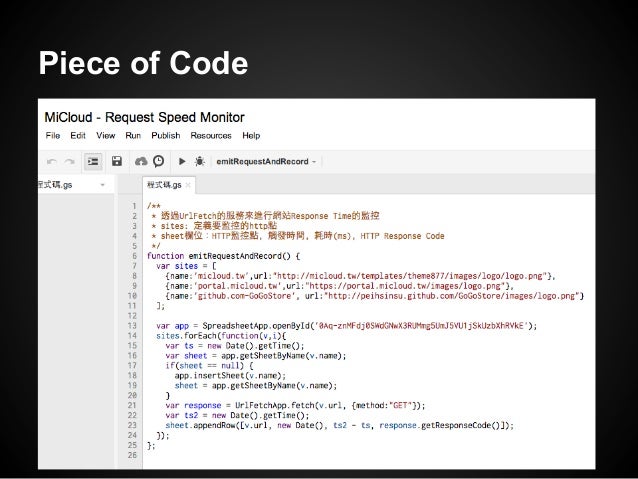The height and width of the screenshot is (479, 638).
Task: Click the sheet.appendRow code line
Action: pos(340,425)
